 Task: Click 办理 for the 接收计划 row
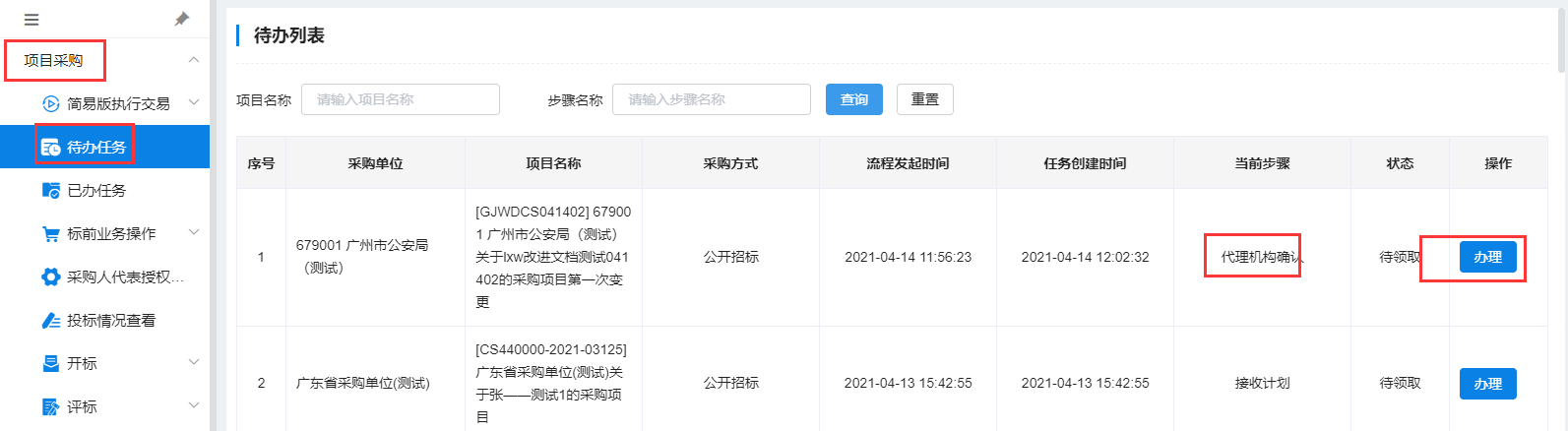1488,384
